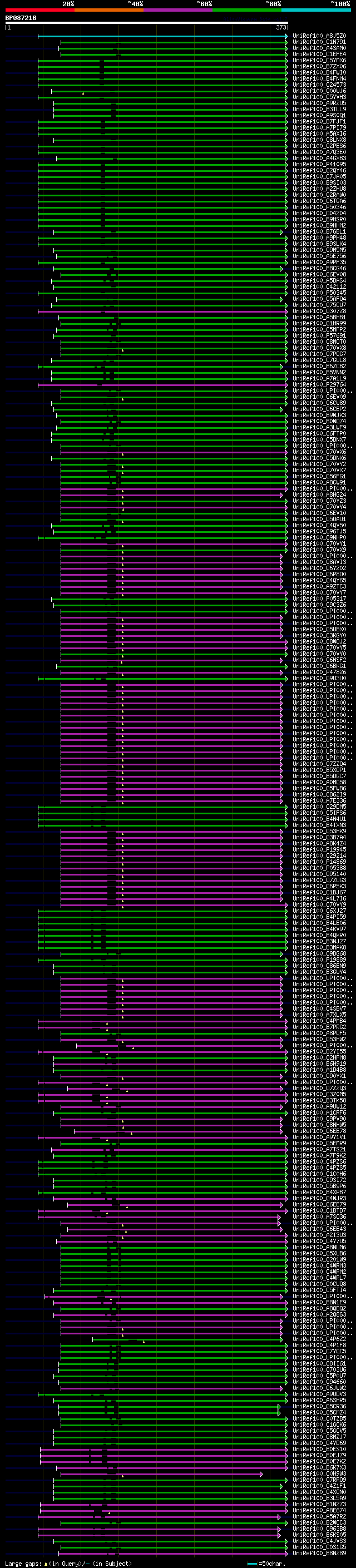
Task: Select hit label UniRef100_B8CG46
Action: point(319,269)
